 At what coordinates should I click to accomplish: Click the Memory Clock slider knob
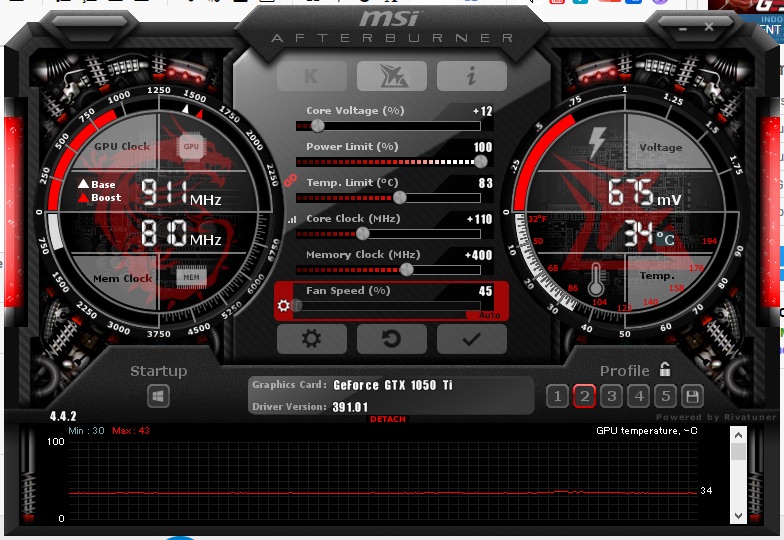tap(406, 269)
